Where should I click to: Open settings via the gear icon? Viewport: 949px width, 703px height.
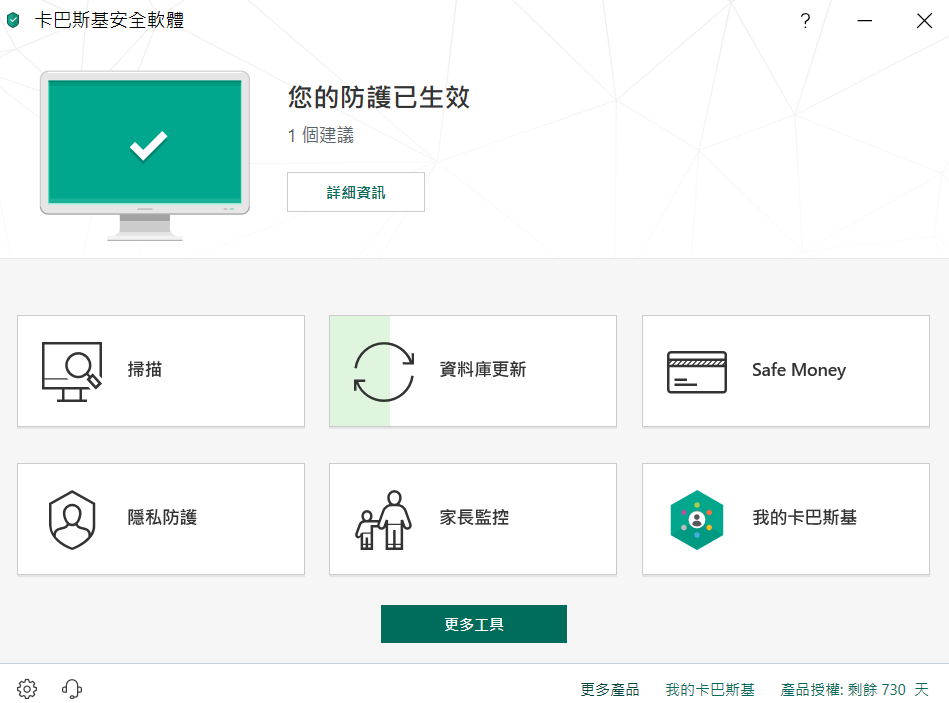click(x=27, y=688)
